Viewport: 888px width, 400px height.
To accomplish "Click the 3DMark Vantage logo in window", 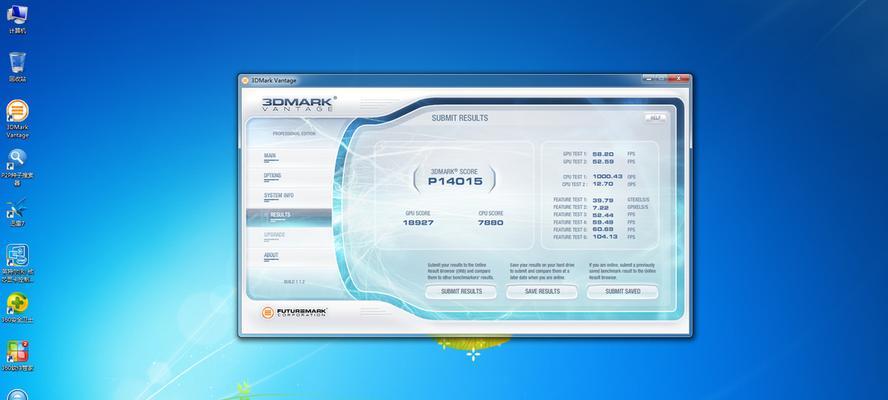I will pos(298,104).
